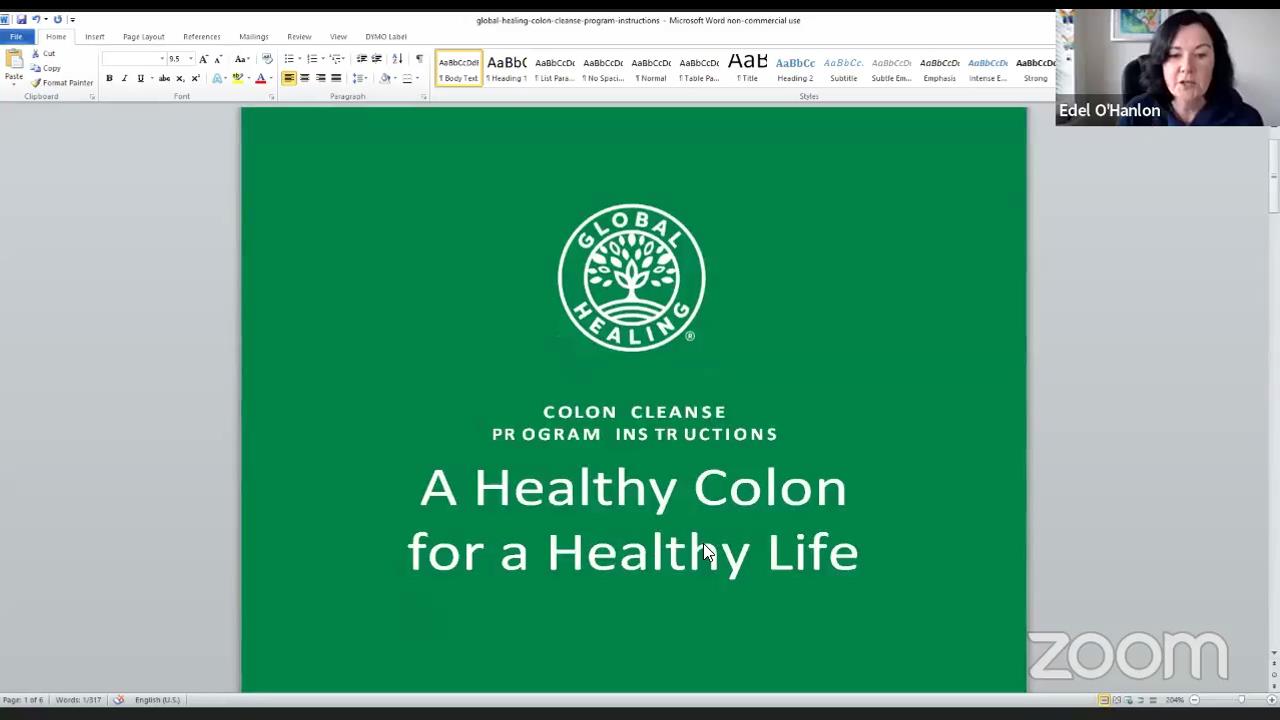This screenshot has width=1280, height=720.
Task: Toggle italic formatting
Action: coord(124,78)
